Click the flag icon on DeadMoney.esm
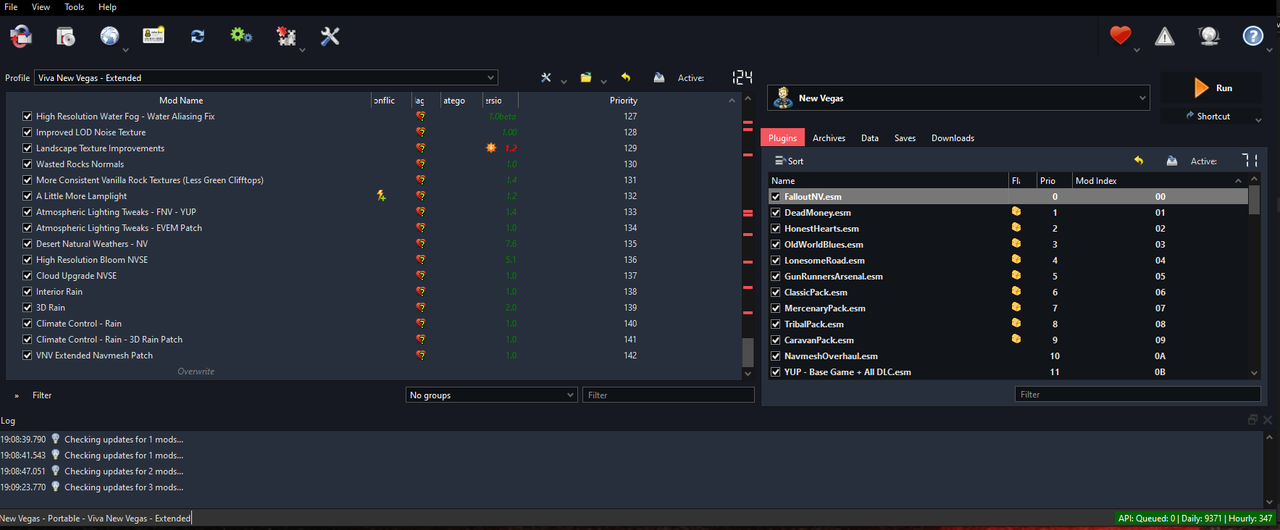1280x530 pixels. [x=1016, y=212]
